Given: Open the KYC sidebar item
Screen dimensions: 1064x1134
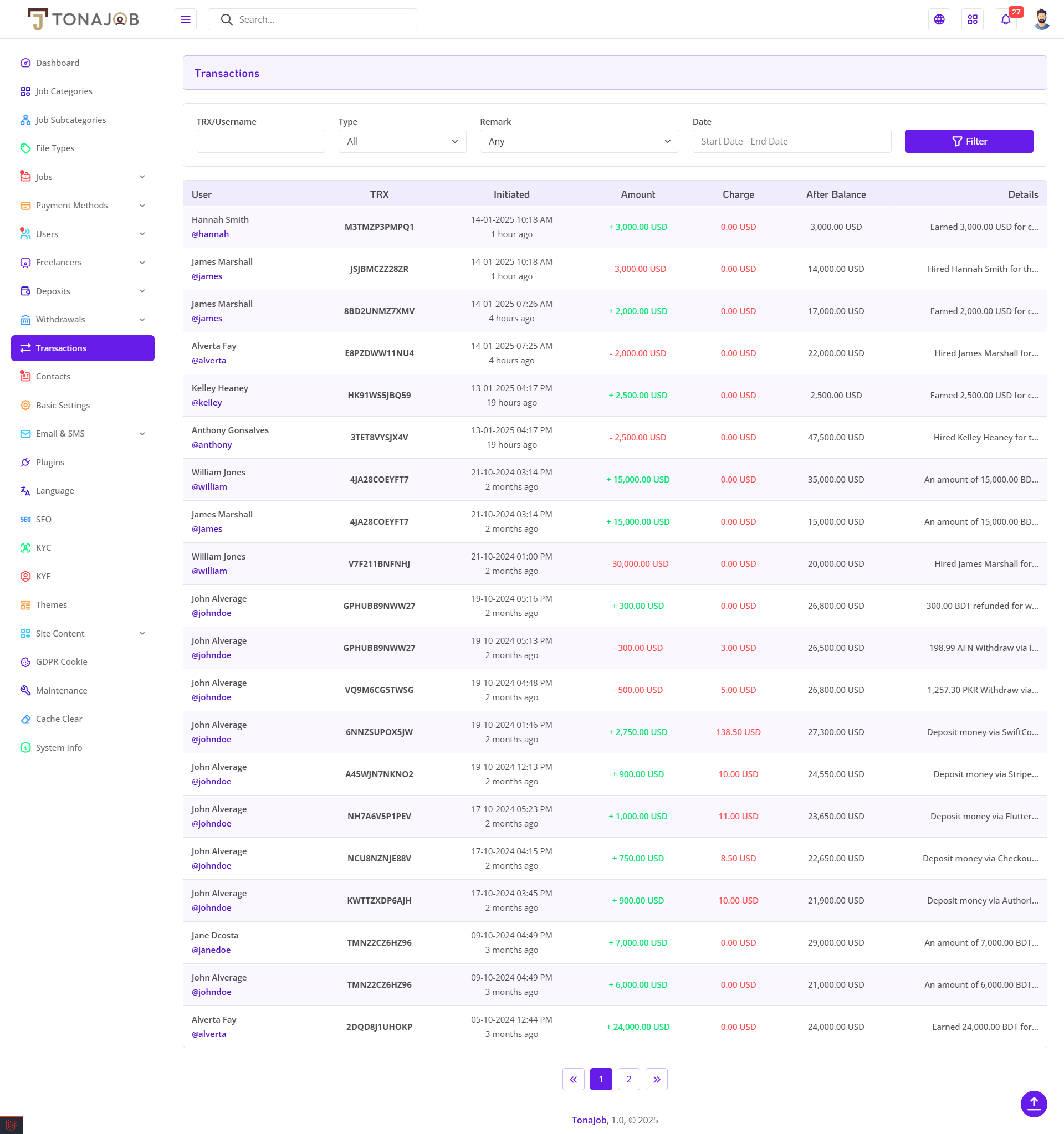Looking at the screenshot, I should tap(43, 547).
